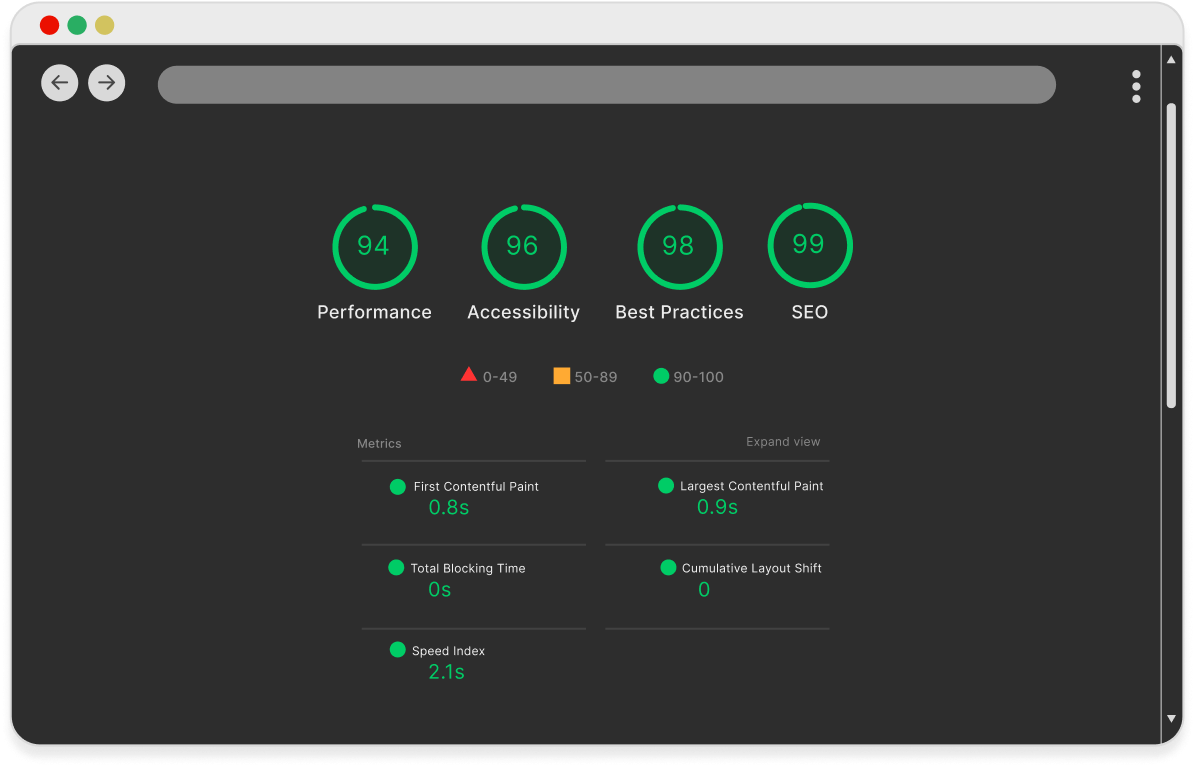Screen dimensions: 1193x765
Task: Click the Total Blocking Time metric label
Action: [467, 568]
